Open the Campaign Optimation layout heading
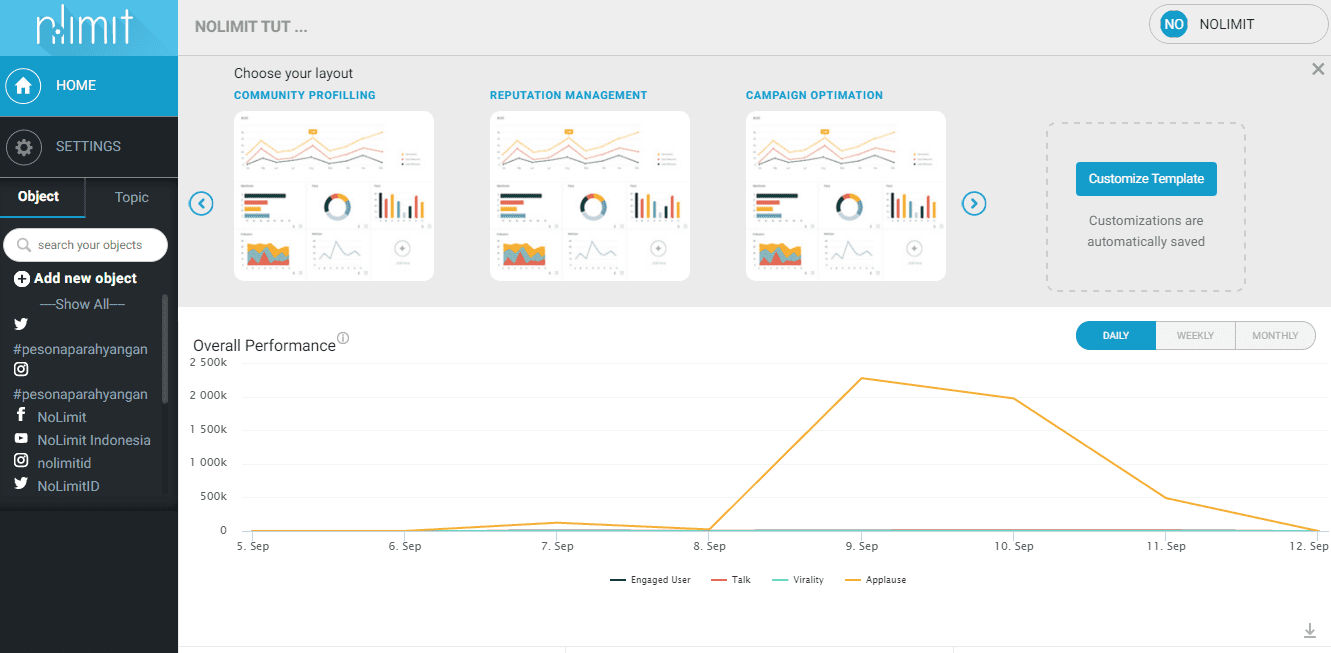Viewport: 1331px width, 653px height. [x=814, y=96]
